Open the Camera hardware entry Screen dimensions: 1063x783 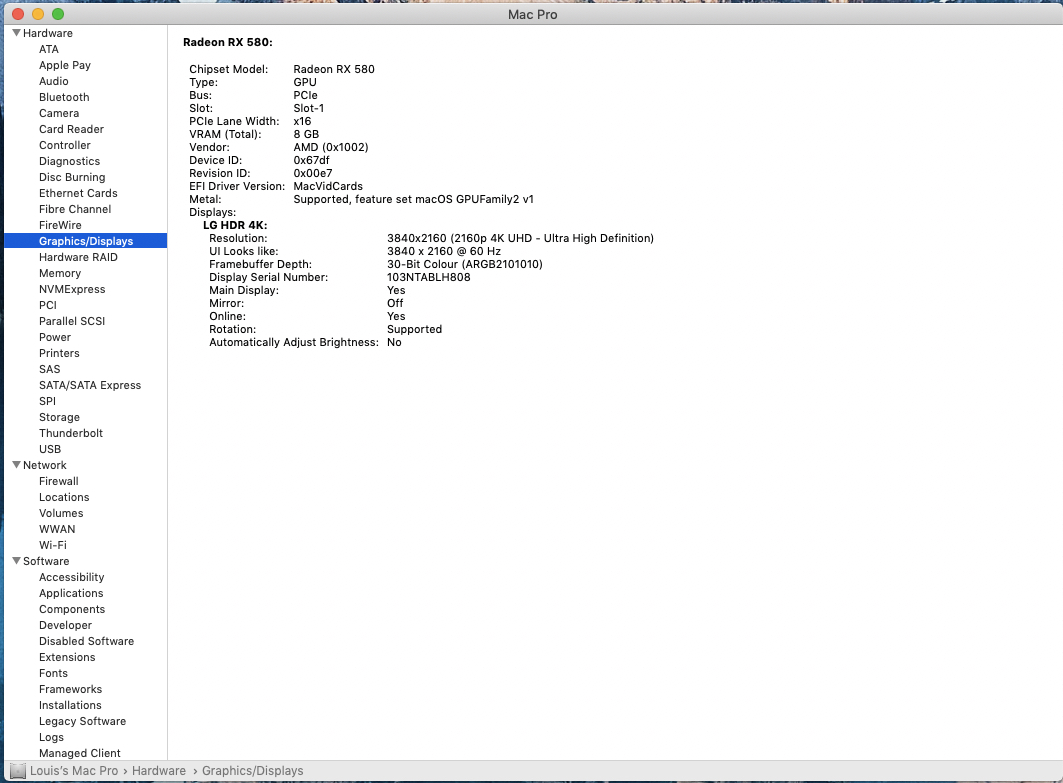(59, 113)
